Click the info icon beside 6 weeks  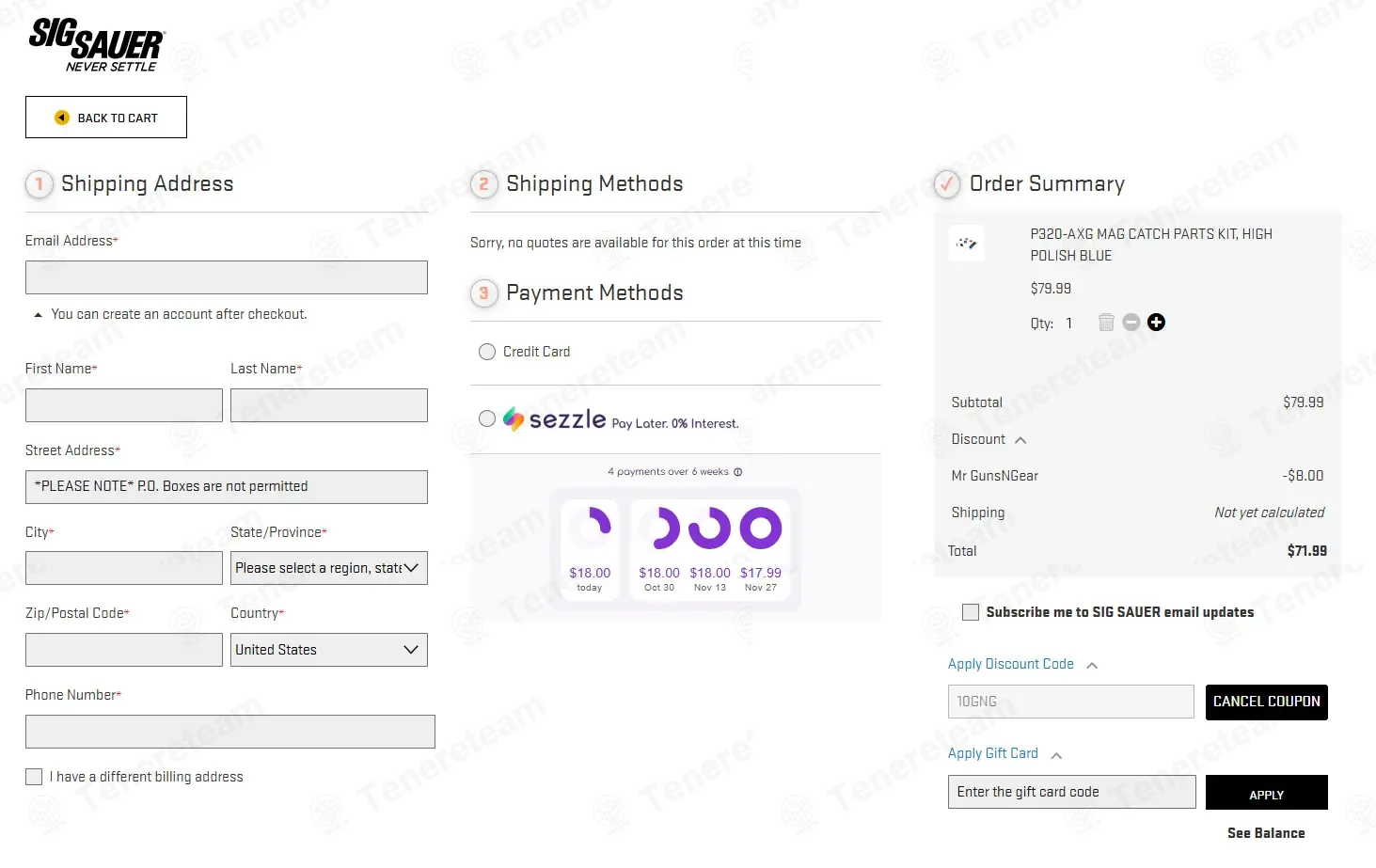(738, 472)
